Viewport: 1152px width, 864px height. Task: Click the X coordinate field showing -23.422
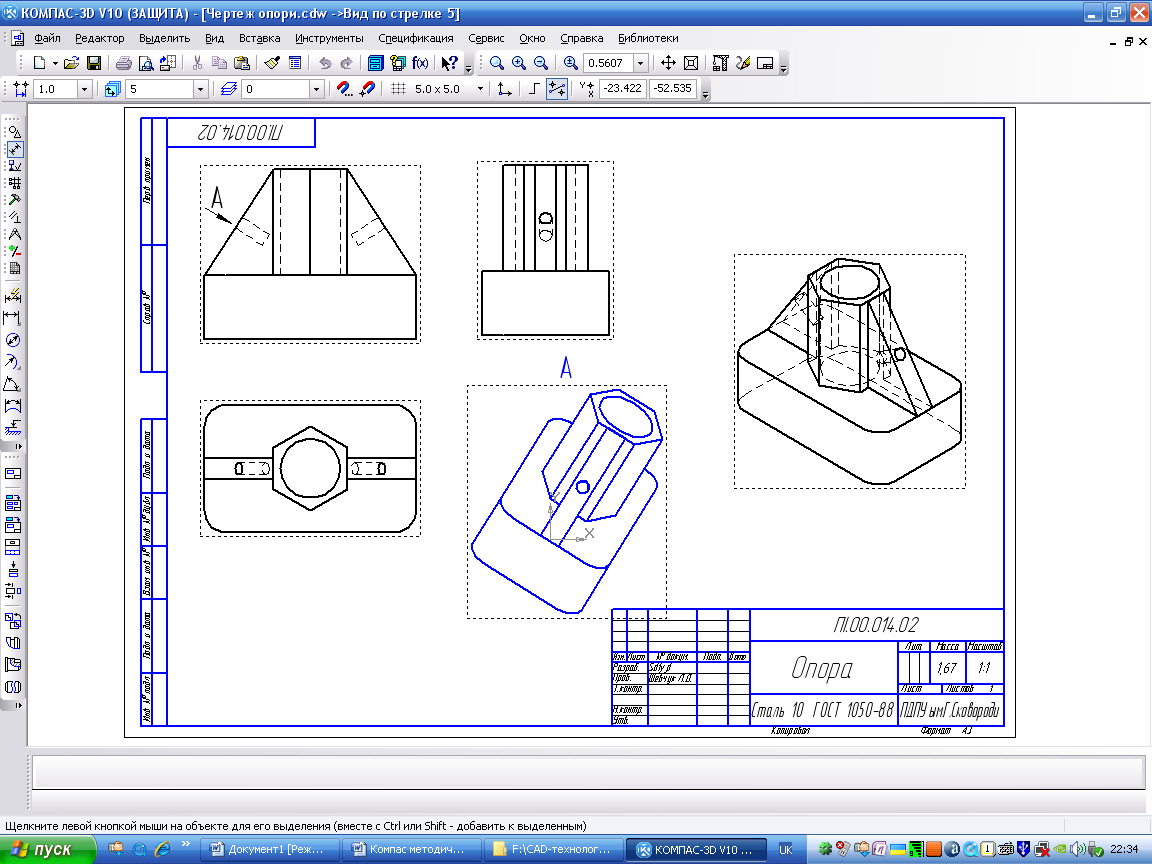pos(622,89)
